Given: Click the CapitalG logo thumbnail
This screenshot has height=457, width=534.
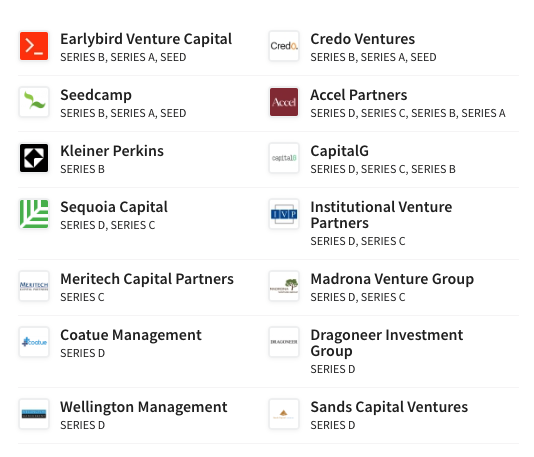Looking at the screenshot, I should click(284, 158).
